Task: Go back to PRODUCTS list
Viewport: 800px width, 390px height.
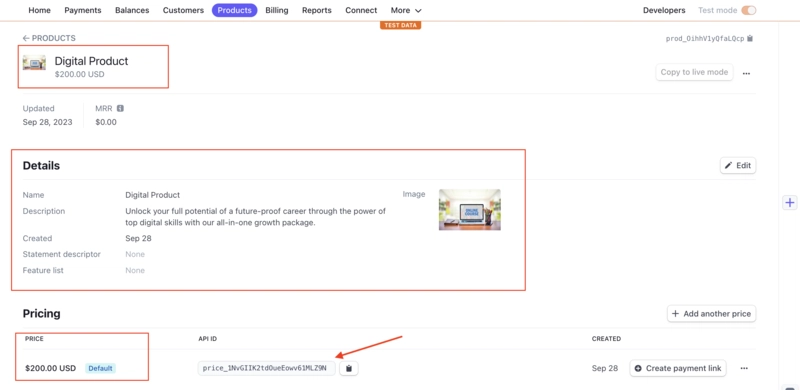Action: coord(49,38)
